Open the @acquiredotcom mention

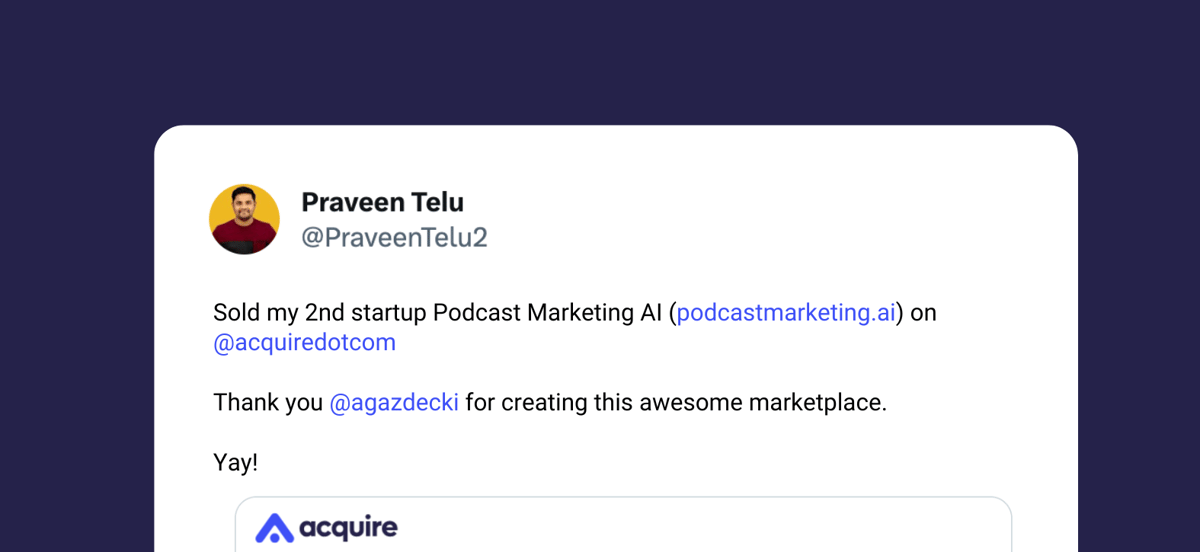(305, 343)
